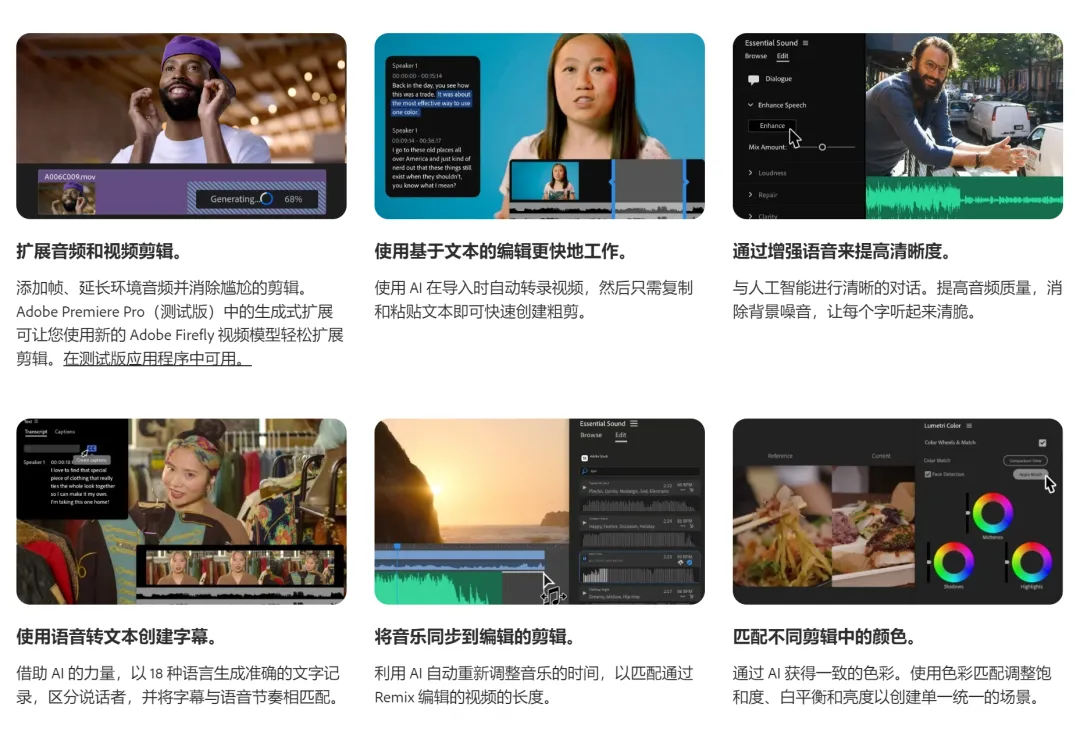1080x743 pixels.
Task: Click the paragraph starting 添加帧、延长环境音频
Action: pos(180,323)
